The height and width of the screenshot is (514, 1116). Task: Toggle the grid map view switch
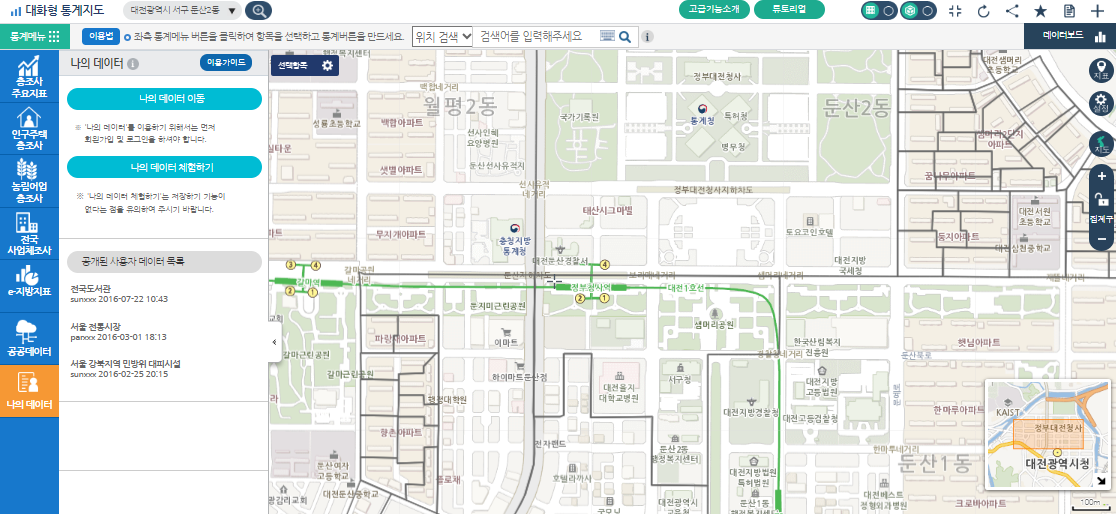[x=878, y=11]
